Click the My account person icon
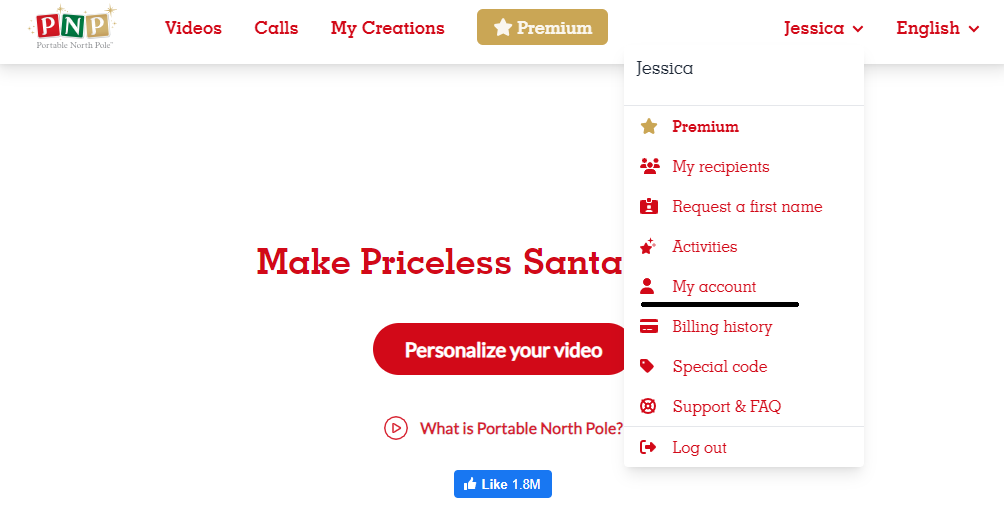1004x515 pixels. 647,286
